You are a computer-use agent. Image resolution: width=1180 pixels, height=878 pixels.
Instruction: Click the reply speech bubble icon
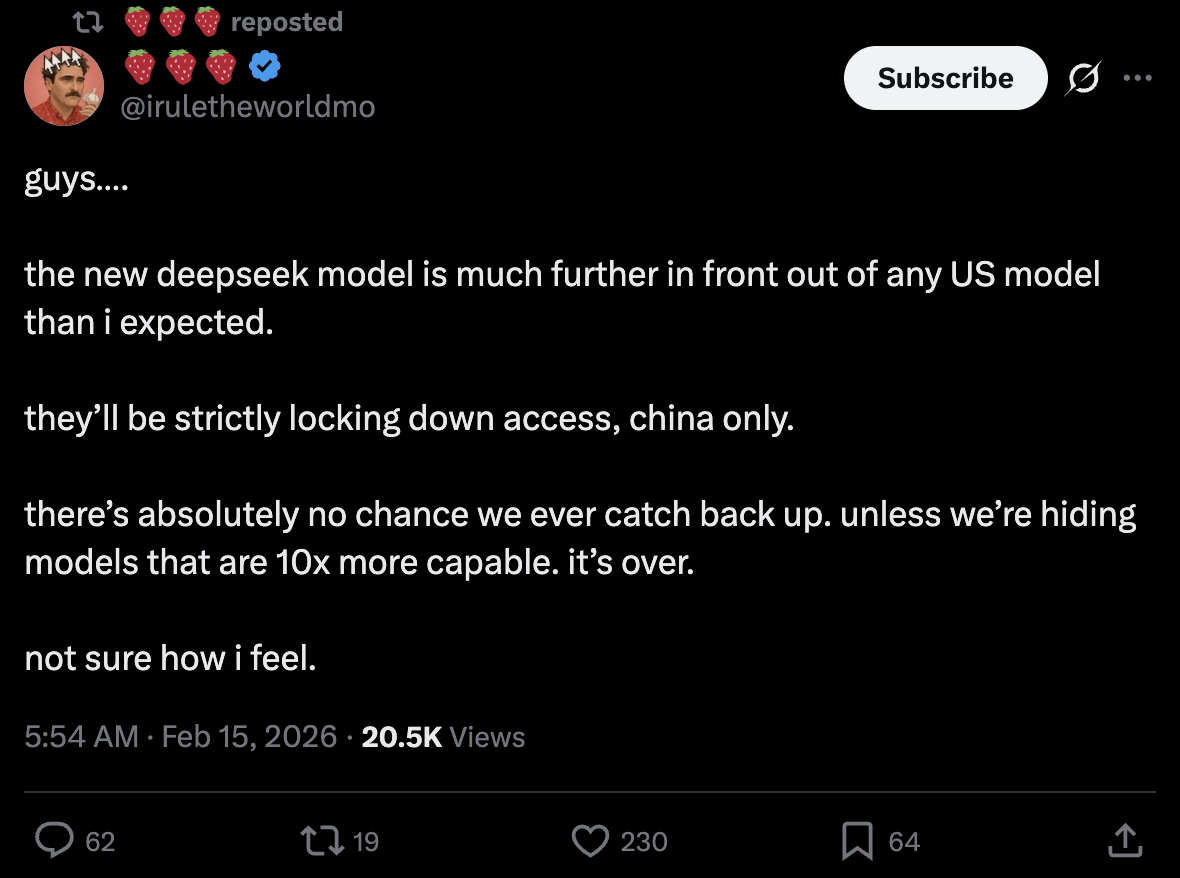pos(51,841)
